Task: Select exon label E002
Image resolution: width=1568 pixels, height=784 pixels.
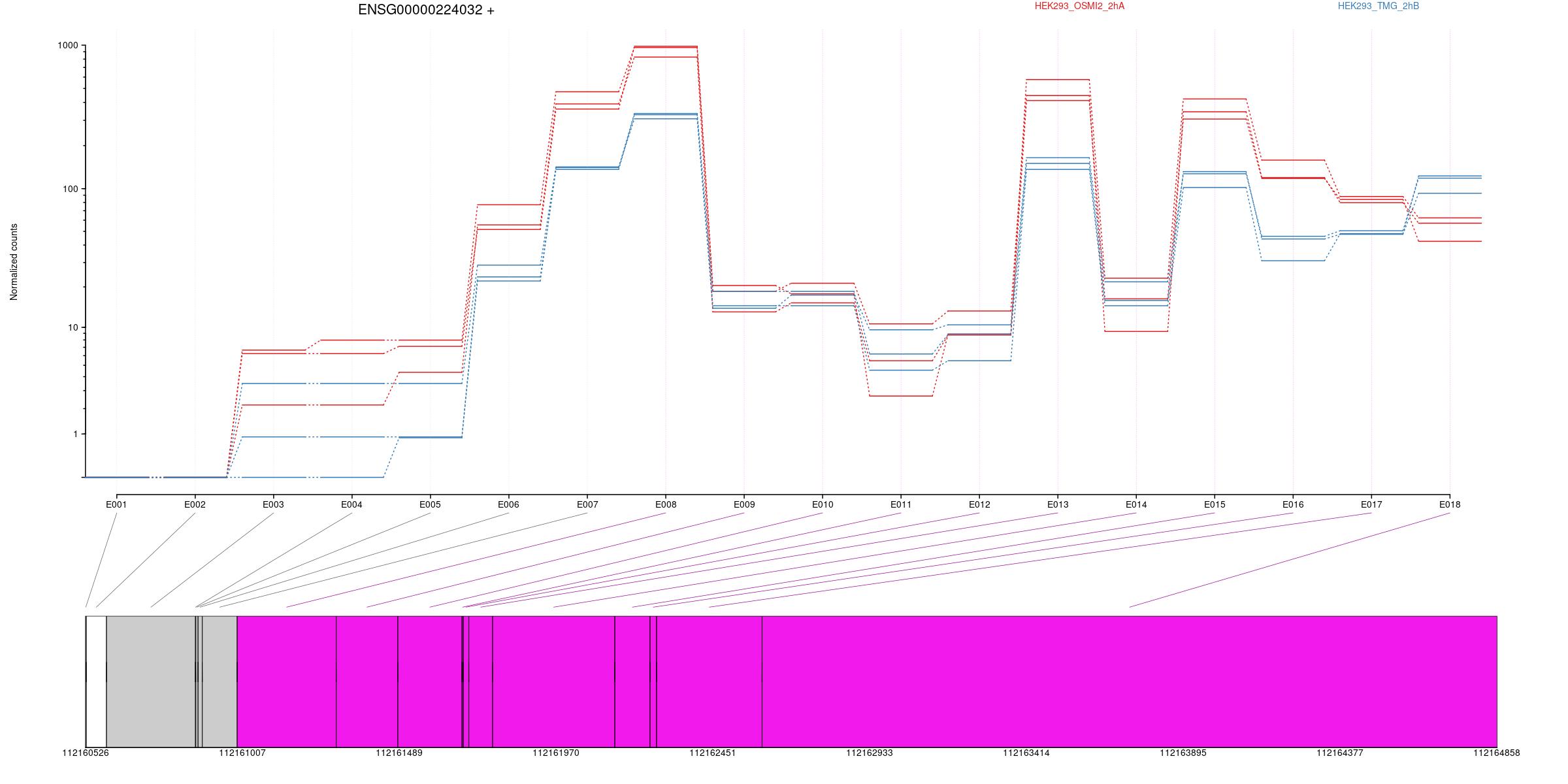Action: click(x=195, y=504)
